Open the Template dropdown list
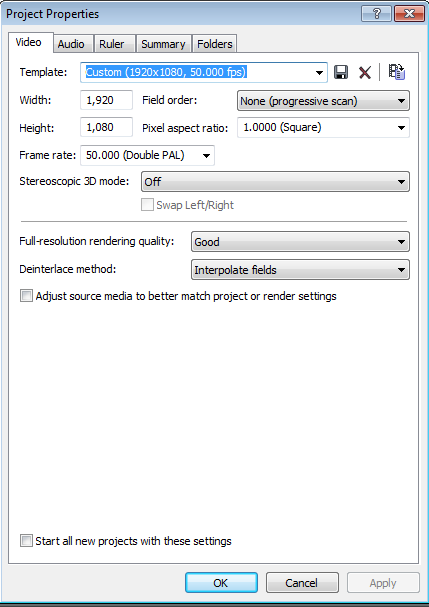429x607 pixels. coord(319,72)
